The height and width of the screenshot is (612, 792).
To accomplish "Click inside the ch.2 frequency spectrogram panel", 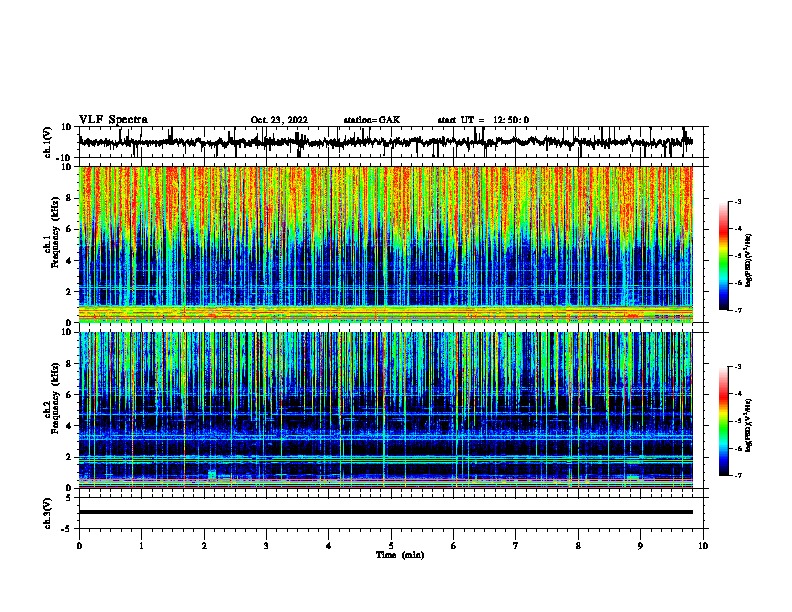I will point(390,410).
